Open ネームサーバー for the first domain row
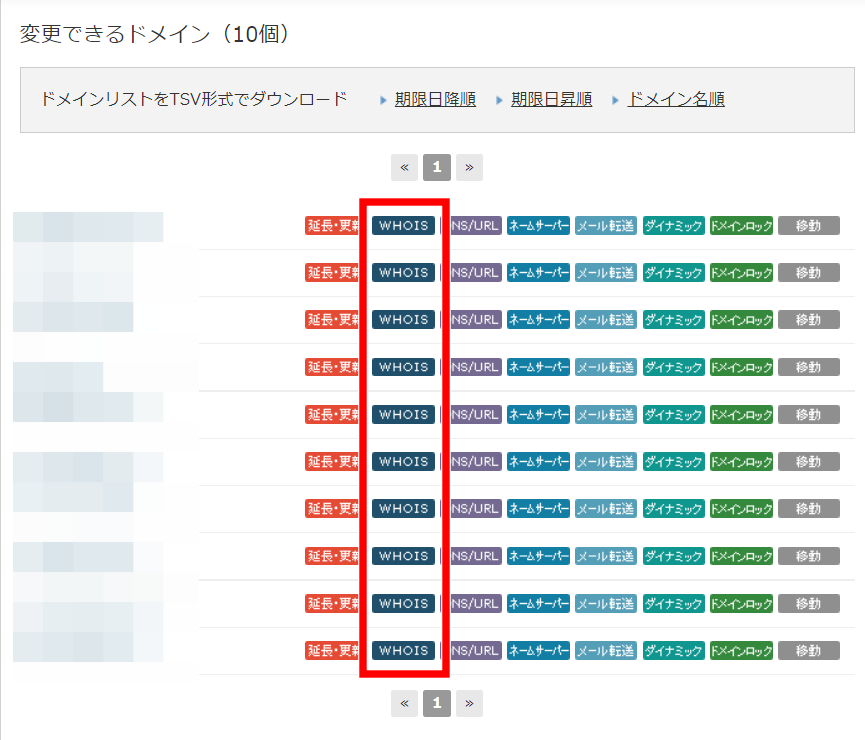This screenshot has height=740, width=865. (x=538, y=226)
